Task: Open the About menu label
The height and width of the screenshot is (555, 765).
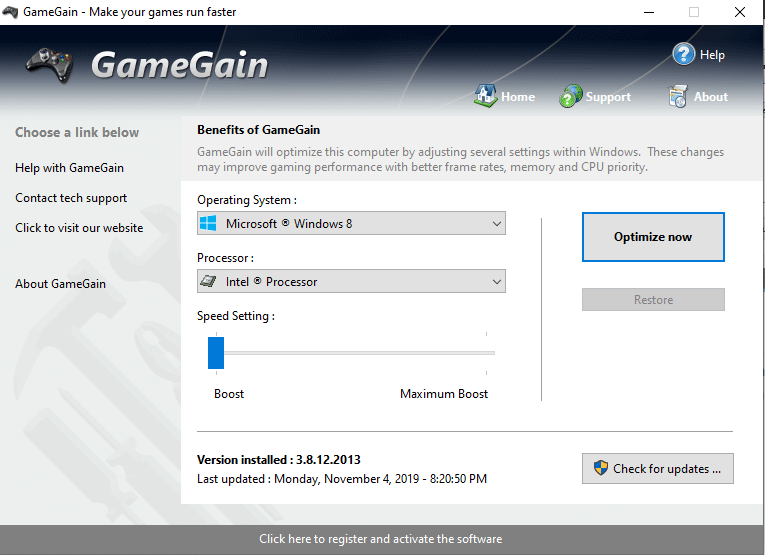Action: pyautogui.click(x=710, y=97)
